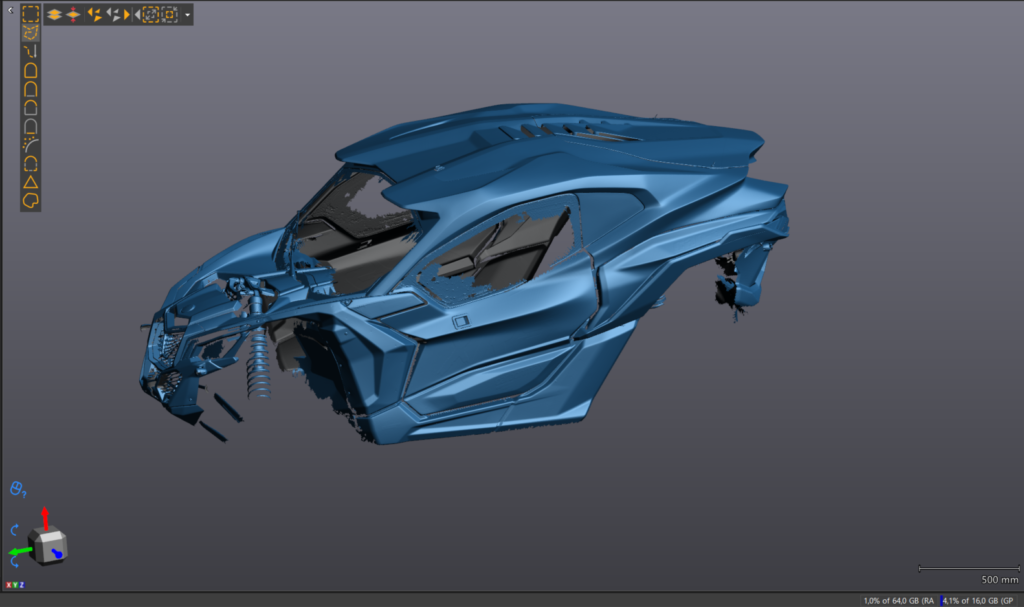1024x607 pixels.
Task: Click the gray and orange triangles icon
Action: (x=112, y=15)
